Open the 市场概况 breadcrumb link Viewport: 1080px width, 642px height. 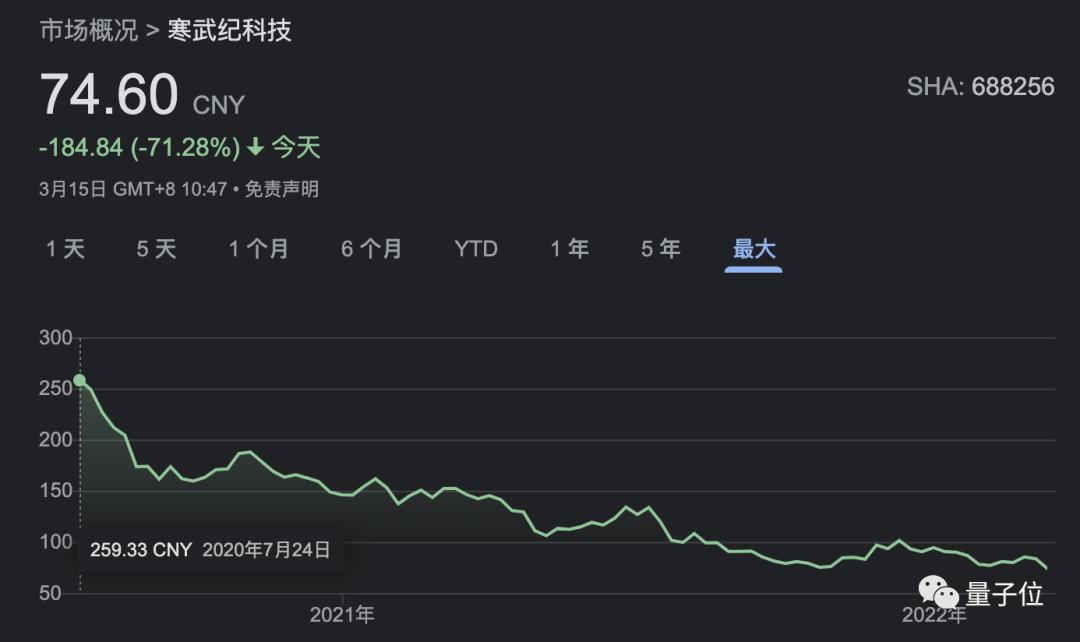coord(88,30)
